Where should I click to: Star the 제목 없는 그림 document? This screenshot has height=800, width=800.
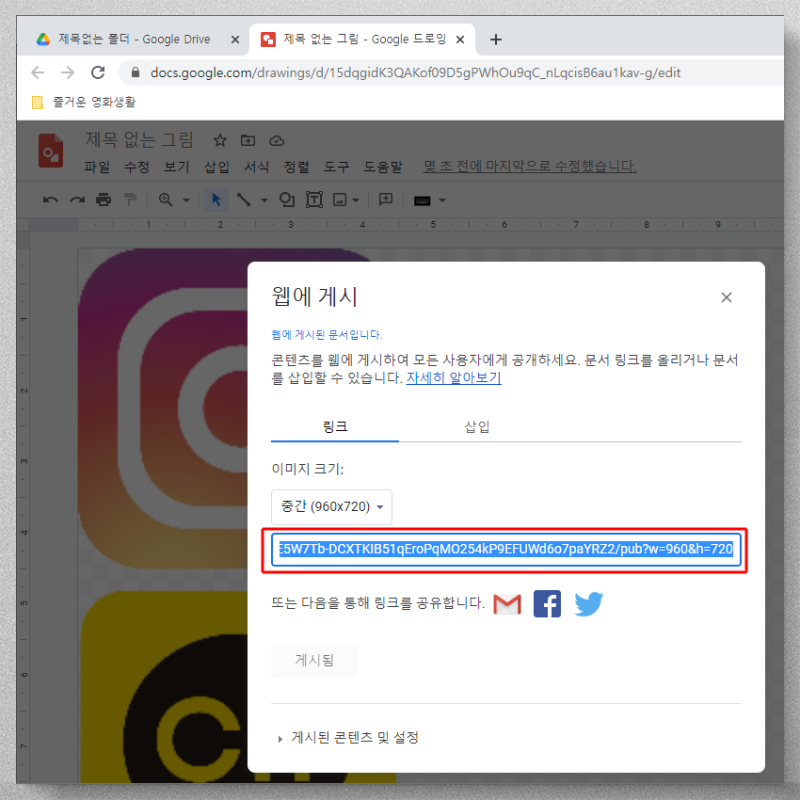tap(220, 140)
